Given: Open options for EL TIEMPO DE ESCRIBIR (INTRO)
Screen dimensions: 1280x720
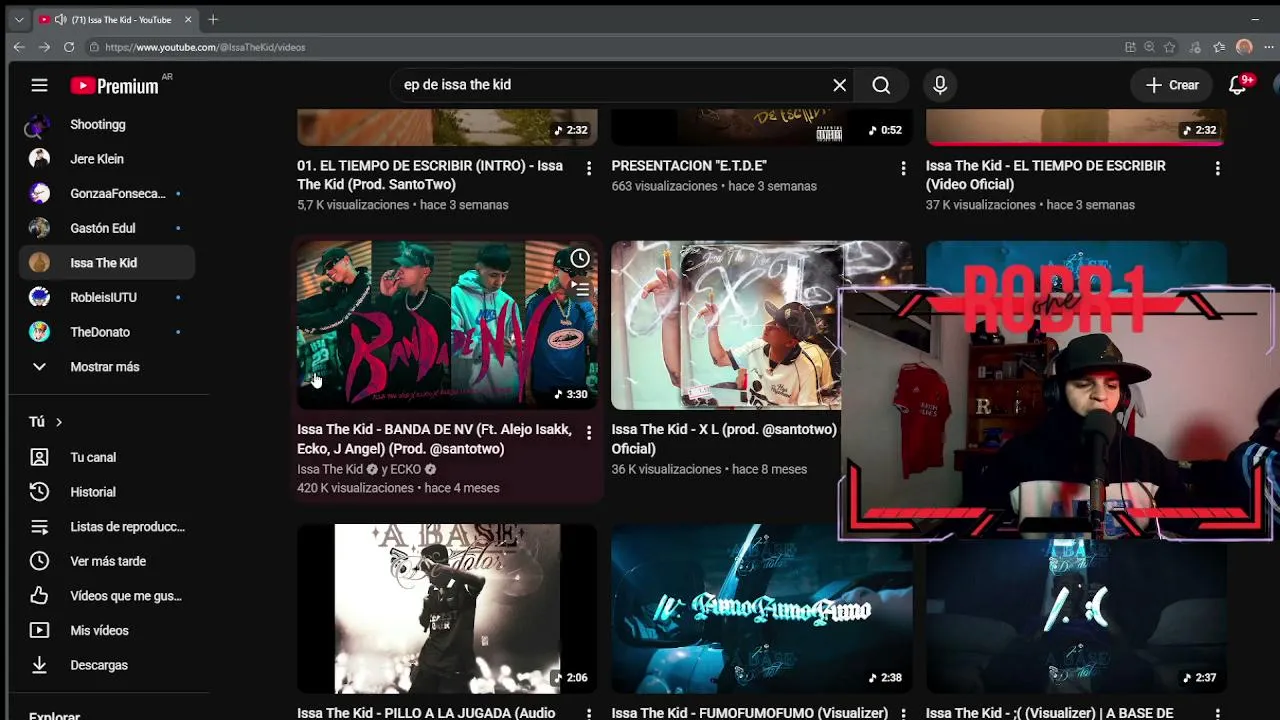Looking at the screenshot, I should [589, 168].
